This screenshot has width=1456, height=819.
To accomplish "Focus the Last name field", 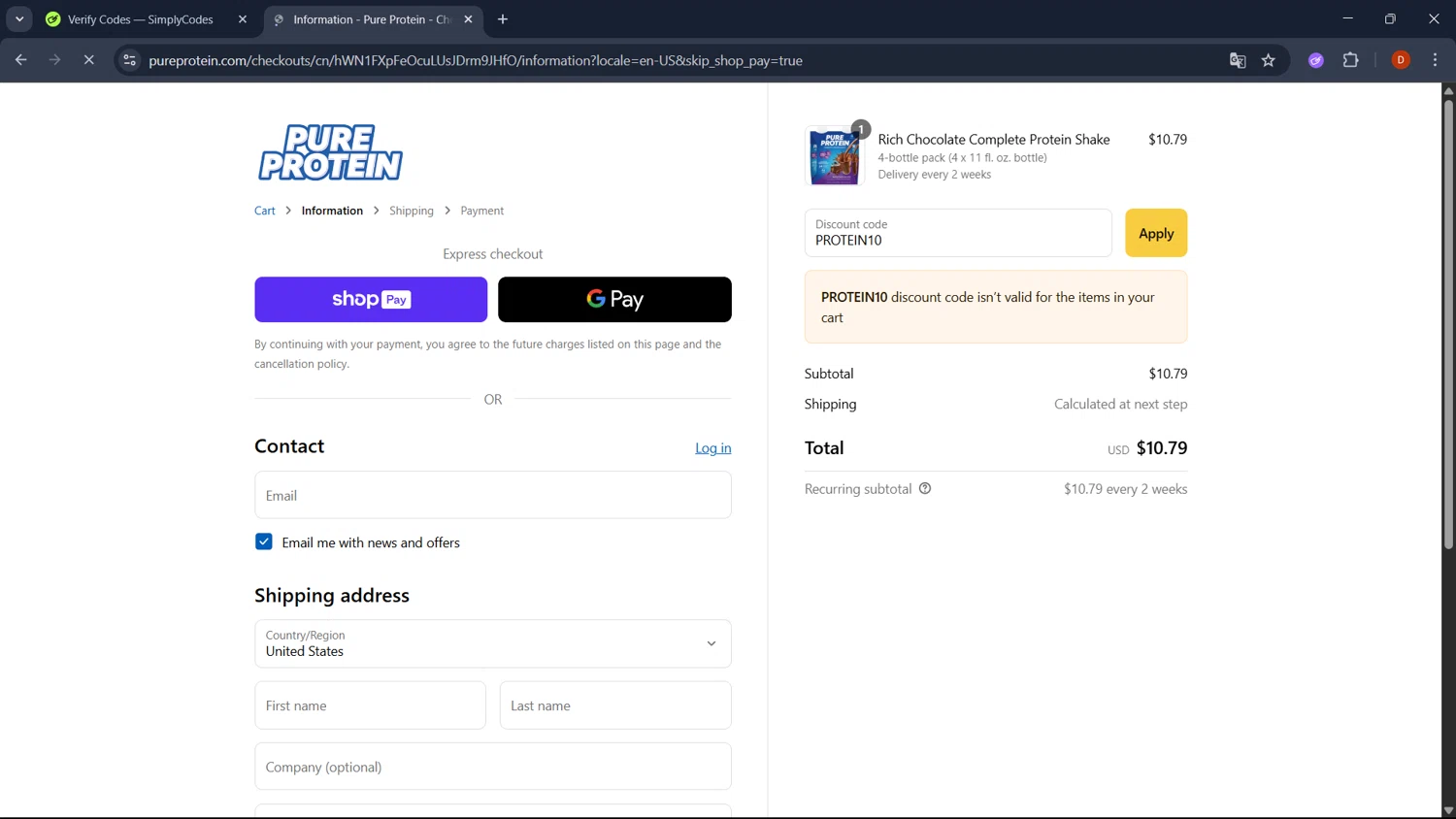I will 615,705.
